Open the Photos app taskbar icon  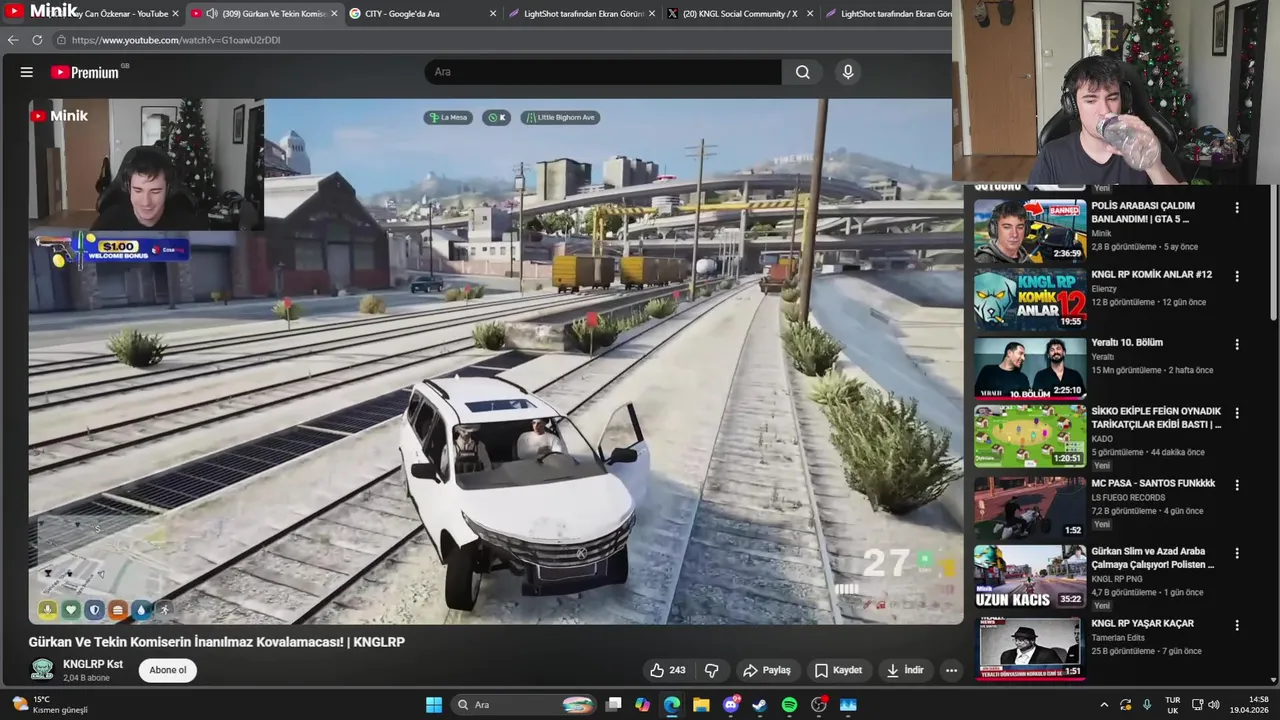[848, 705]
